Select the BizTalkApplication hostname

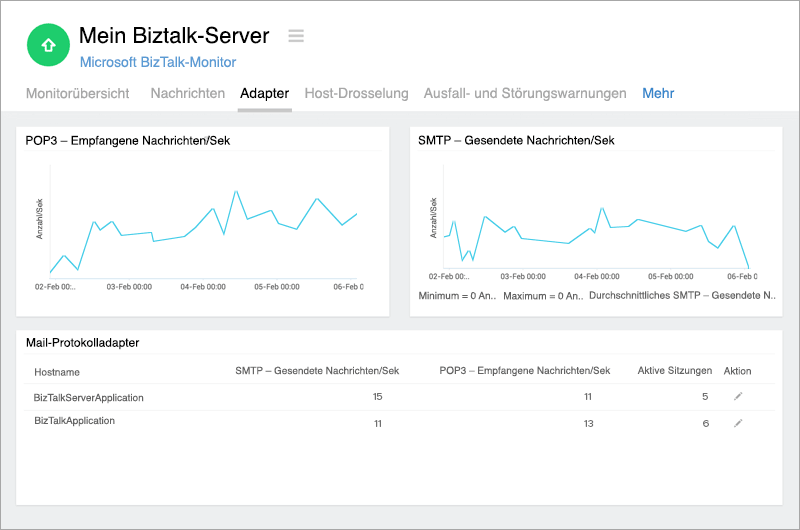pyautogui.click(x=74, y=421)
